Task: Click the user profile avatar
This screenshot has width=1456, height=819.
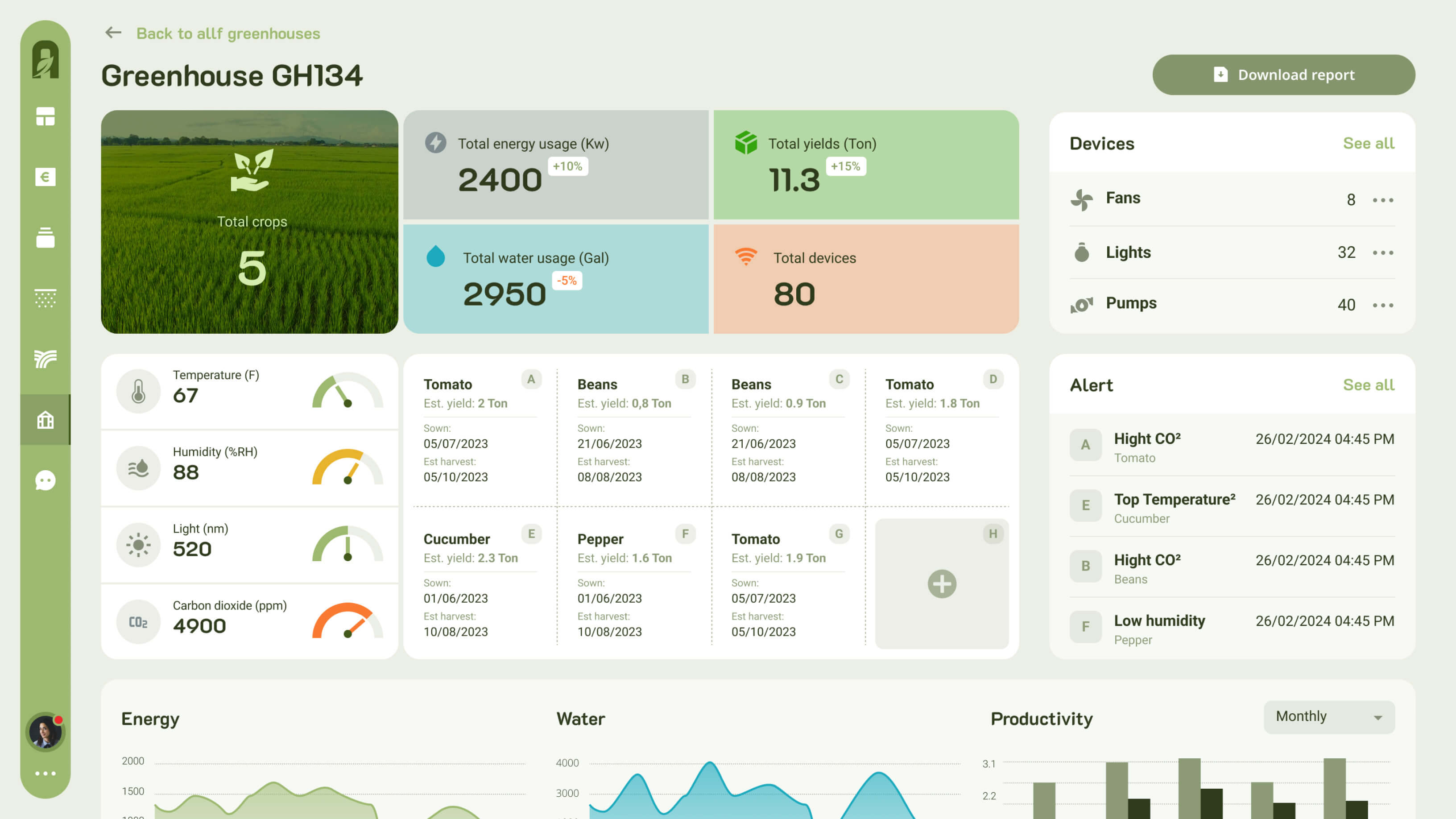Action: (x=45, y=732)
